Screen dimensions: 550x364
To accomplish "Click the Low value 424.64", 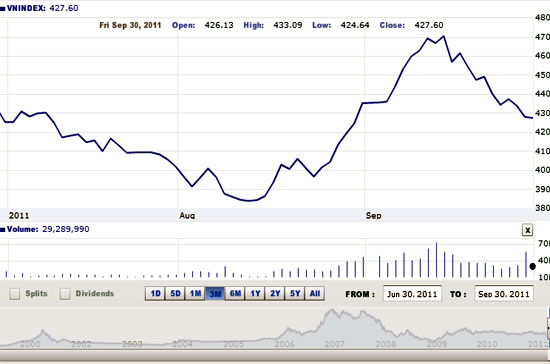I will point(355,25).
